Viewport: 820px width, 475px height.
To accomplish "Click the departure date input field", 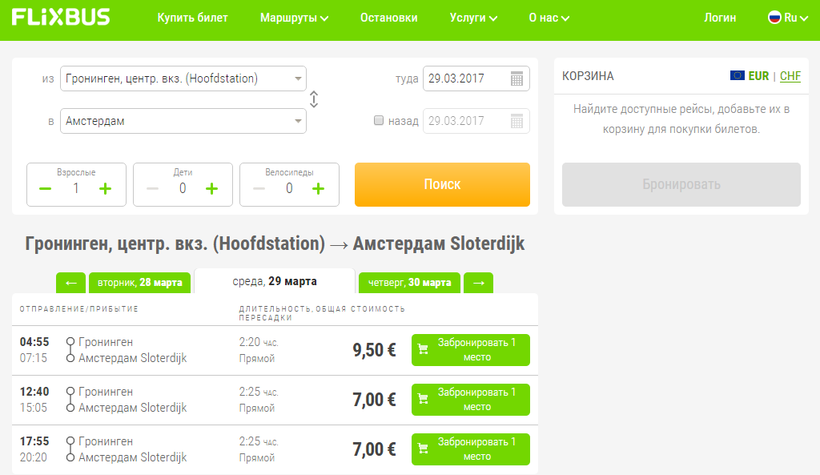I will click(x=465, y=79).
